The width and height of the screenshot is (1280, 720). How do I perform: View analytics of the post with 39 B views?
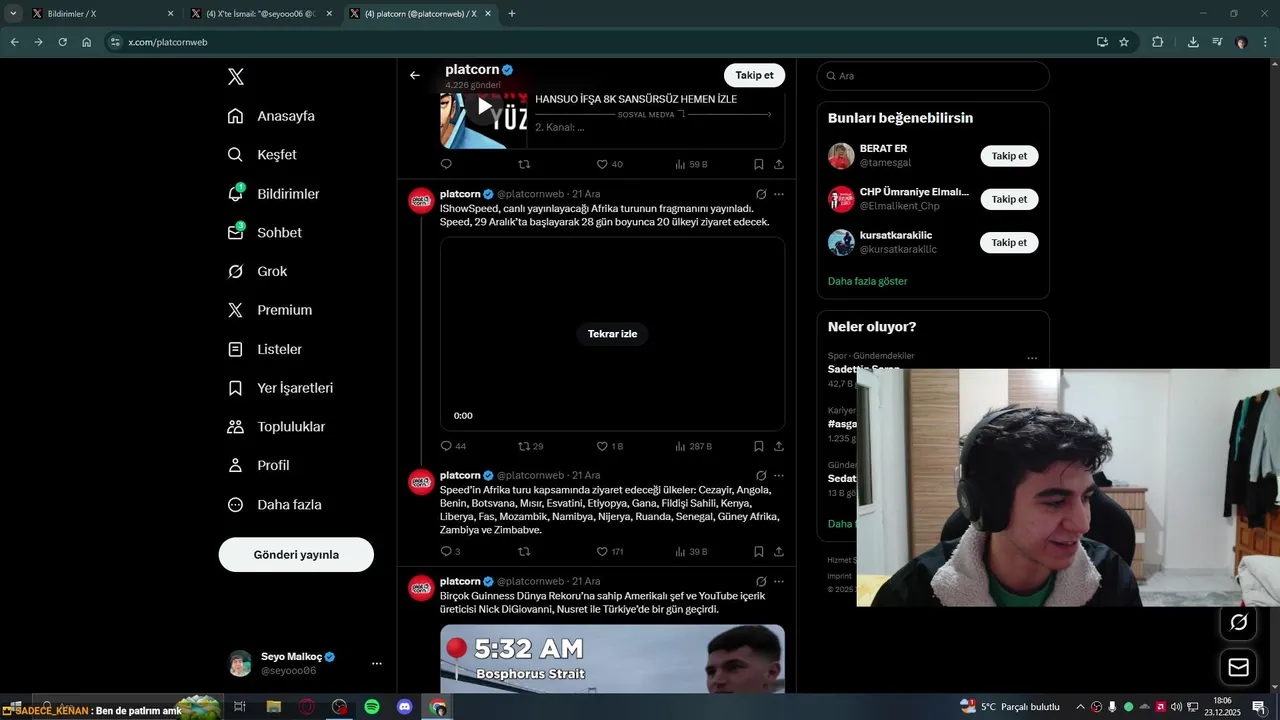point(691,551)
